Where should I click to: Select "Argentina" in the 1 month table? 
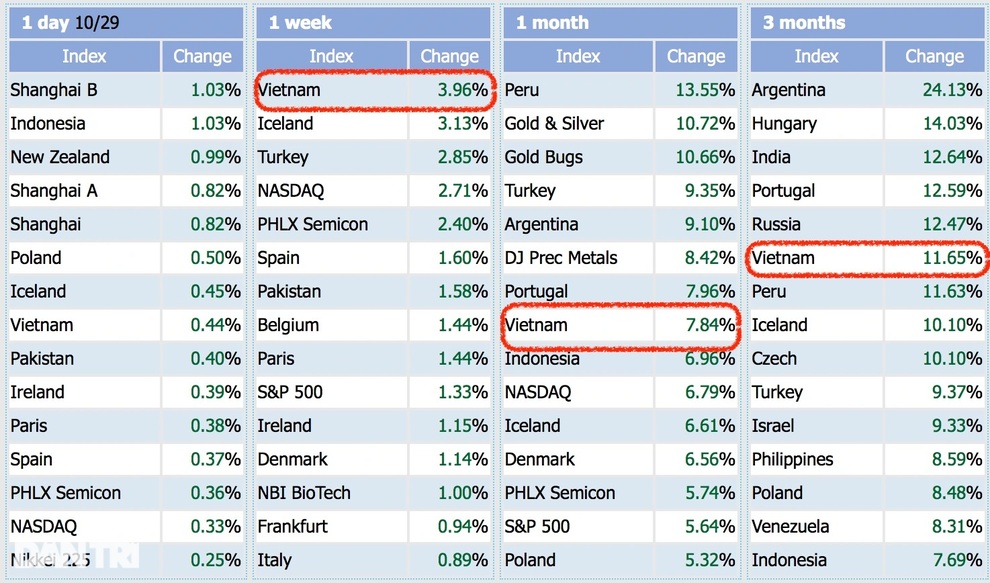tap(541, 224)
